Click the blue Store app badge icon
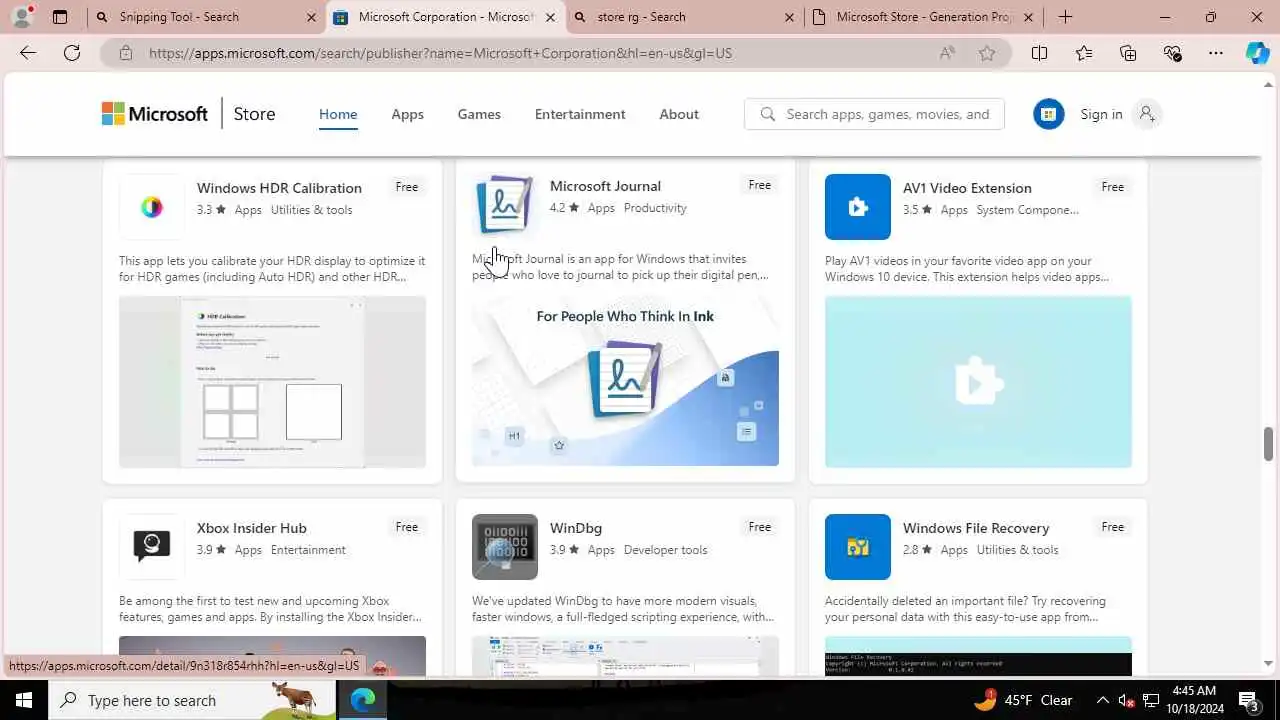The height and width of the screenshot is (720, 1280). click(1049, 114)
